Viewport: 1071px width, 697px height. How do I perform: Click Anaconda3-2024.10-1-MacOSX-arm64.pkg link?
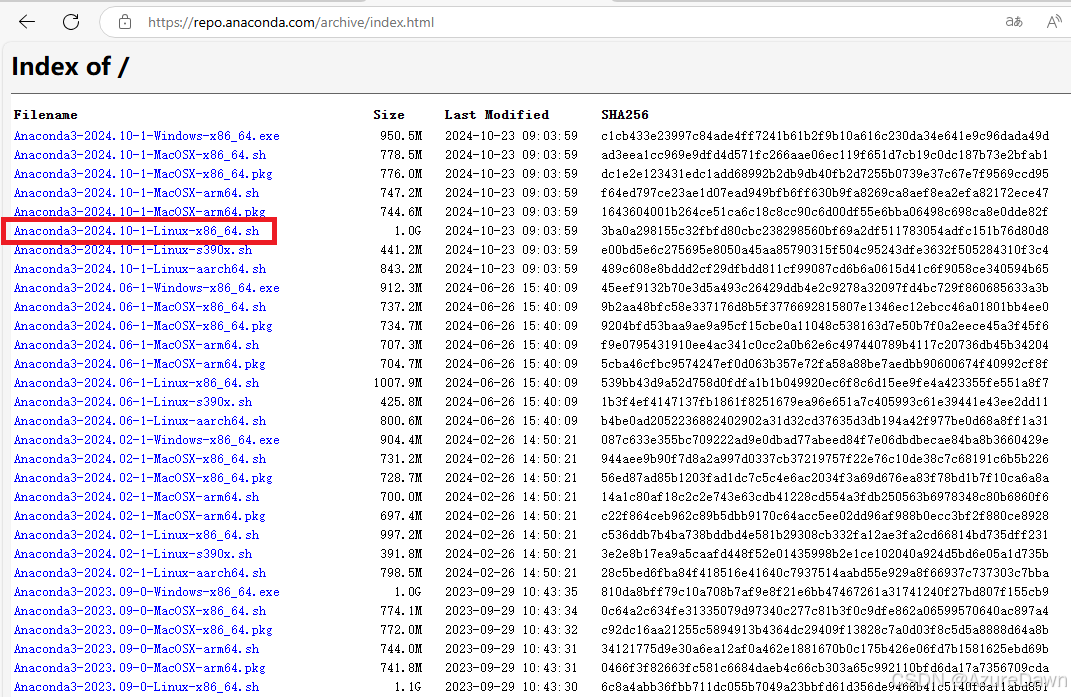coord(139,212)
